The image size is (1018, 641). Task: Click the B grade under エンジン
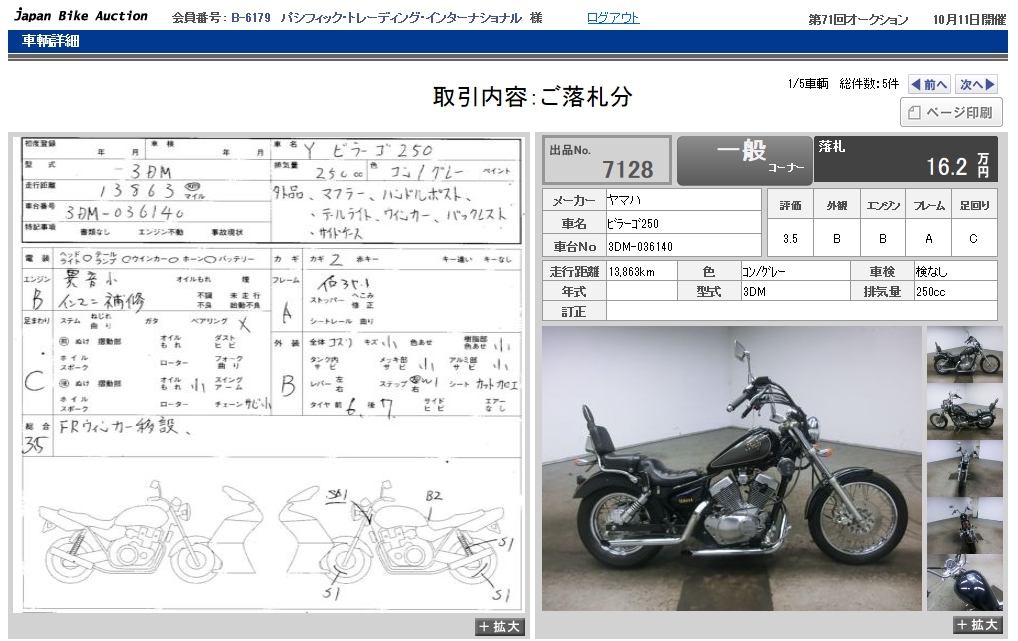(x=883, y=238)
